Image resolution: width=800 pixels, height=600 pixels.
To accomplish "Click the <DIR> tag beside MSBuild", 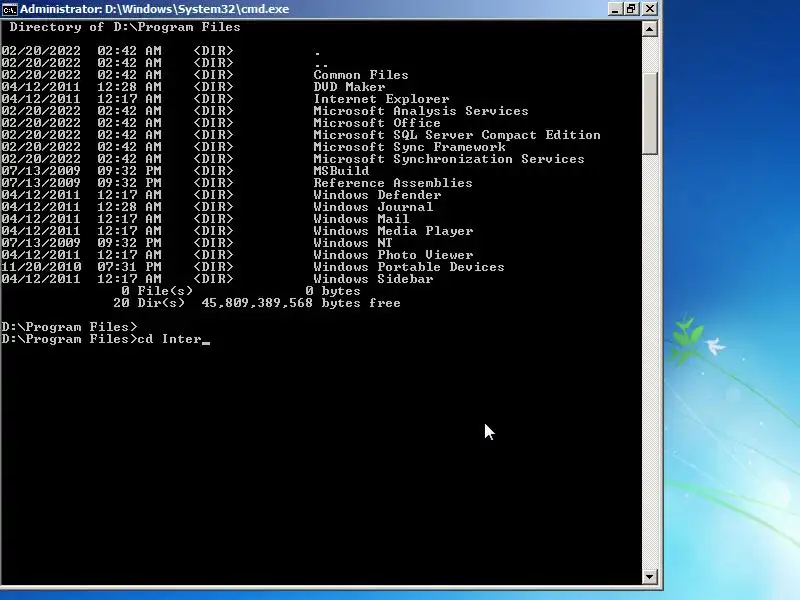I will coord(213,171).
